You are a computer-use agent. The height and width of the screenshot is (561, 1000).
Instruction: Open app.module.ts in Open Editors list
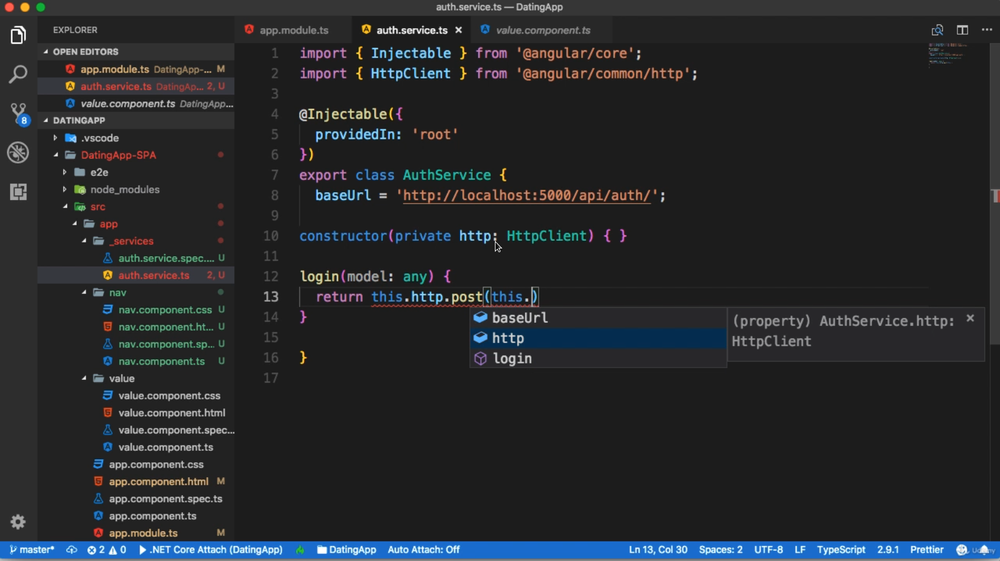click(136, 69)
